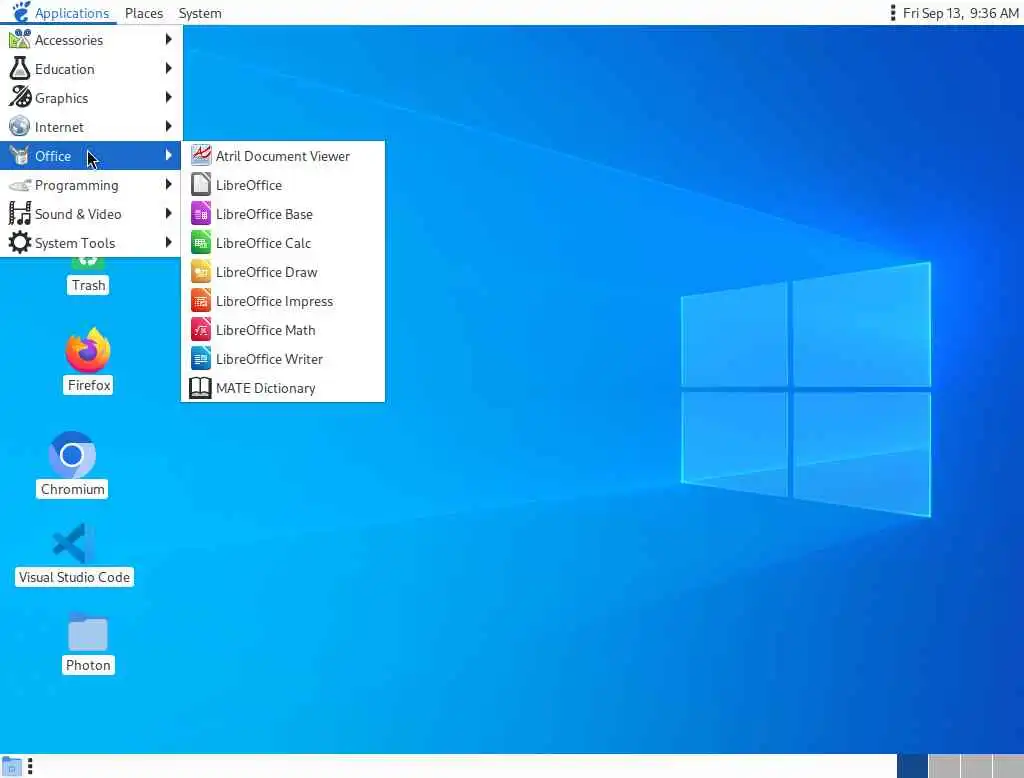Click the LibreOffice Base text label
The height and width of the screenshot is (778, 1024).
pos(264,214)
